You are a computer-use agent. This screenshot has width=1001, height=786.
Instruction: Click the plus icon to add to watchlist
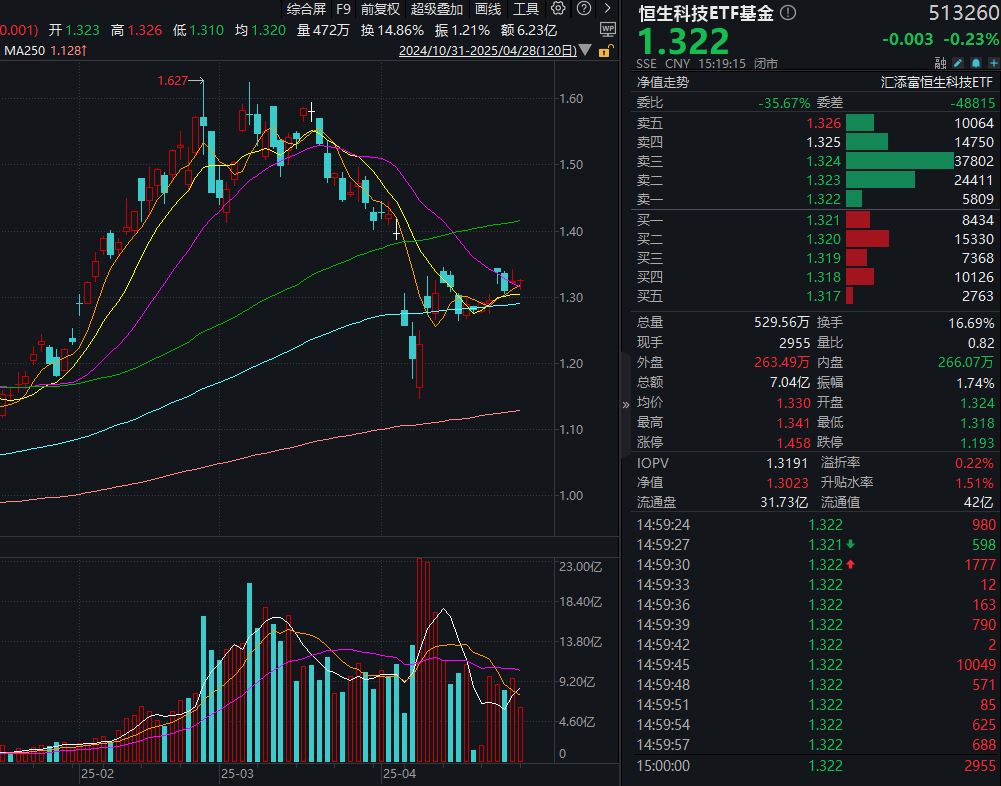994,62
